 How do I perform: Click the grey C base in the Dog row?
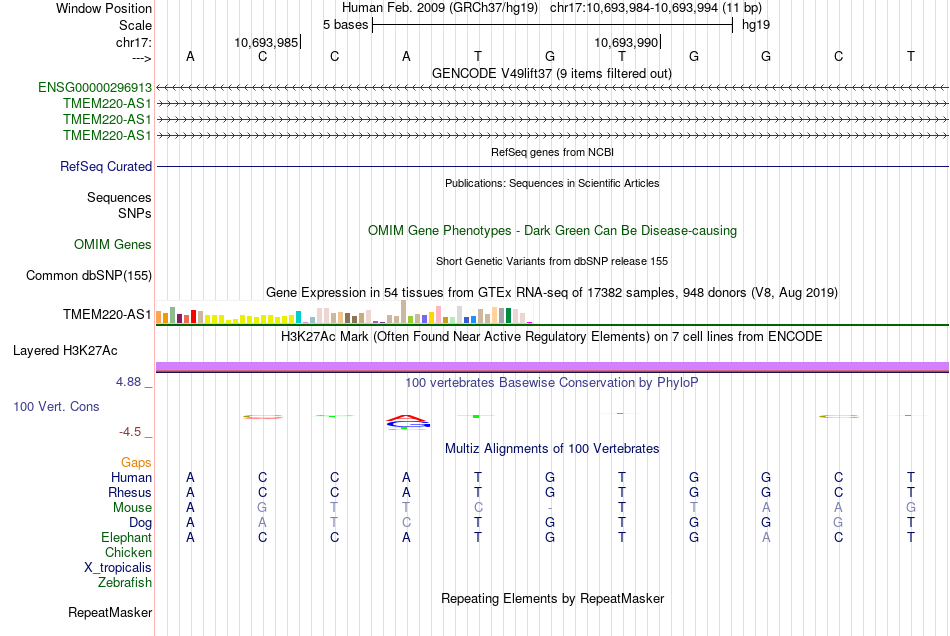[406, 523]
